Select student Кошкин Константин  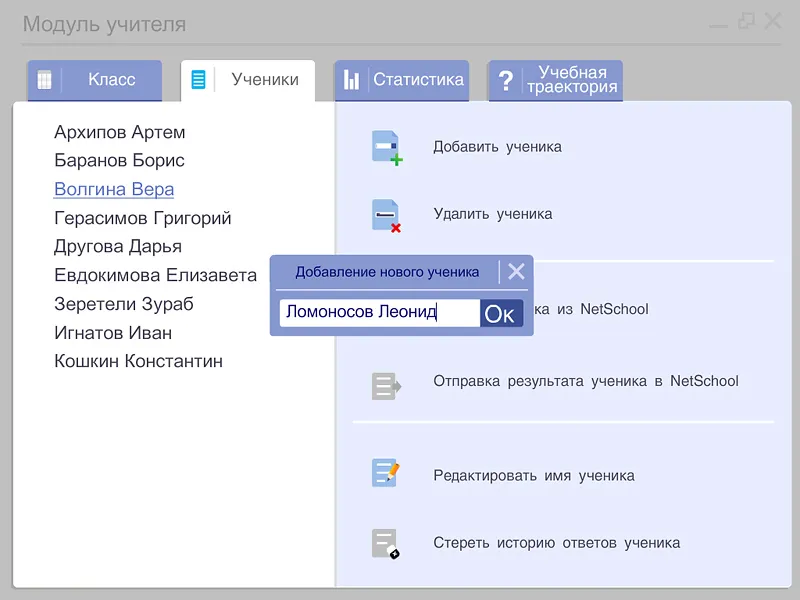pos(138,361)
